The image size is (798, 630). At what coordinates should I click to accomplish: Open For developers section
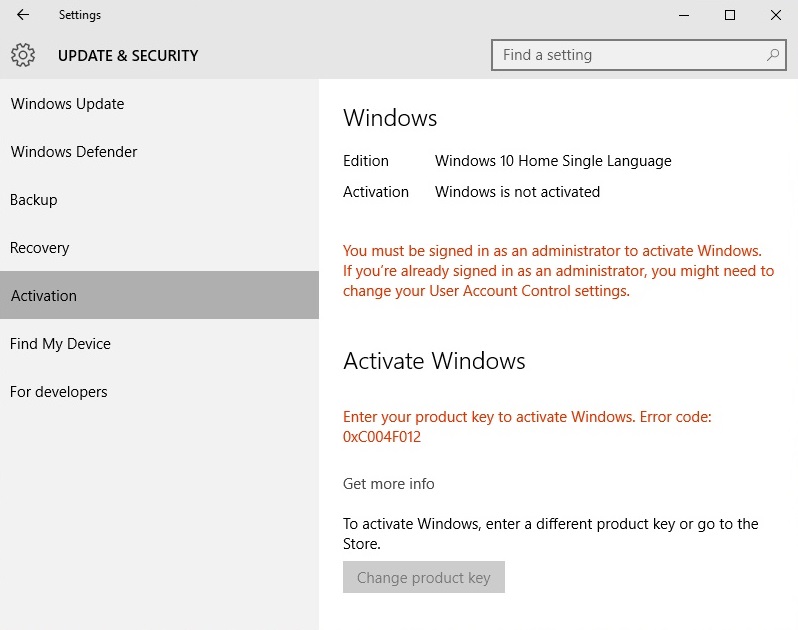(x=159, y=392)
